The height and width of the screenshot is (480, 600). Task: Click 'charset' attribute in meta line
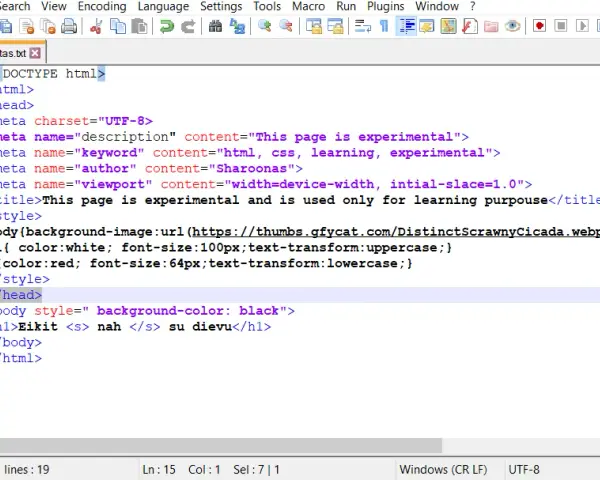coord(62,121)
